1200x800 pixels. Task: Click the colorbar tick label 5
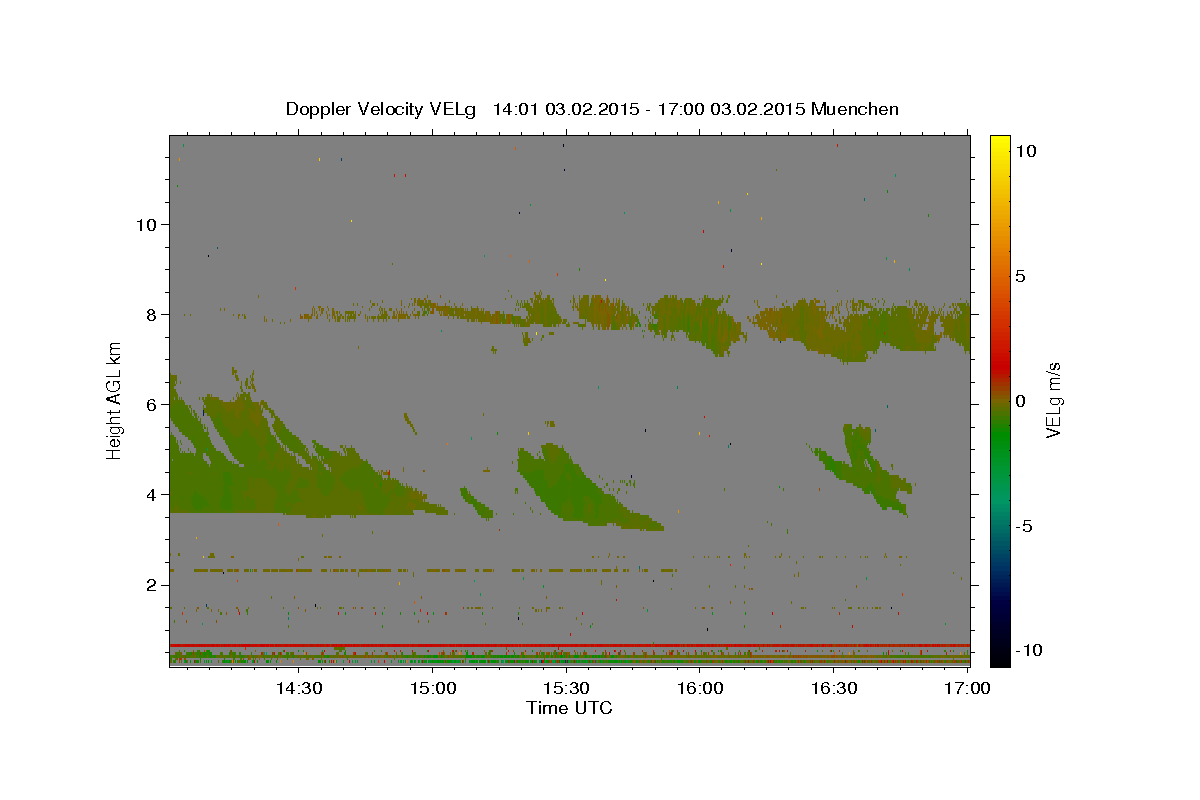coord(1020,276)
